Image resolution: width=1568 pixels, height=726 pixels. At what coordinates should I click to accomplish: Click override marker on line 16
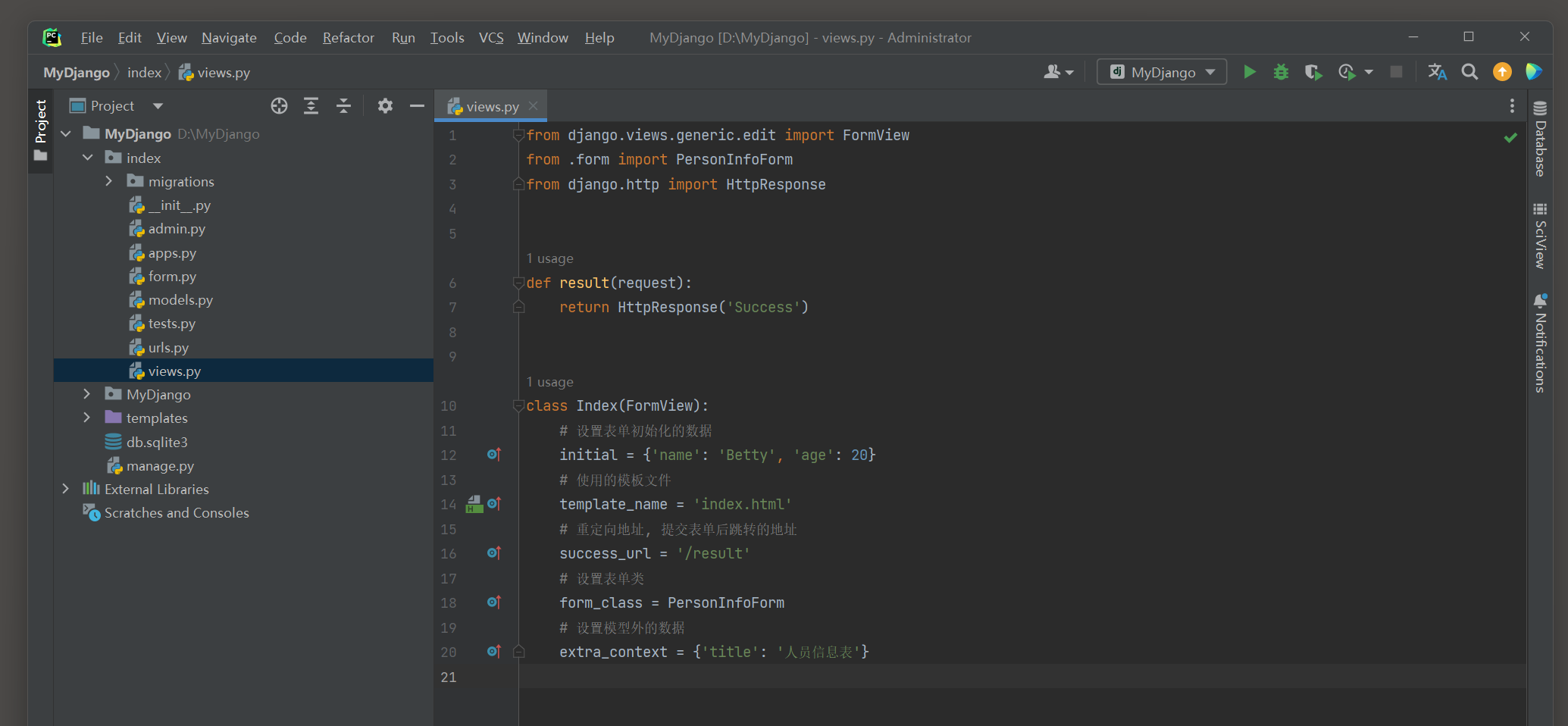click(494, 553)
